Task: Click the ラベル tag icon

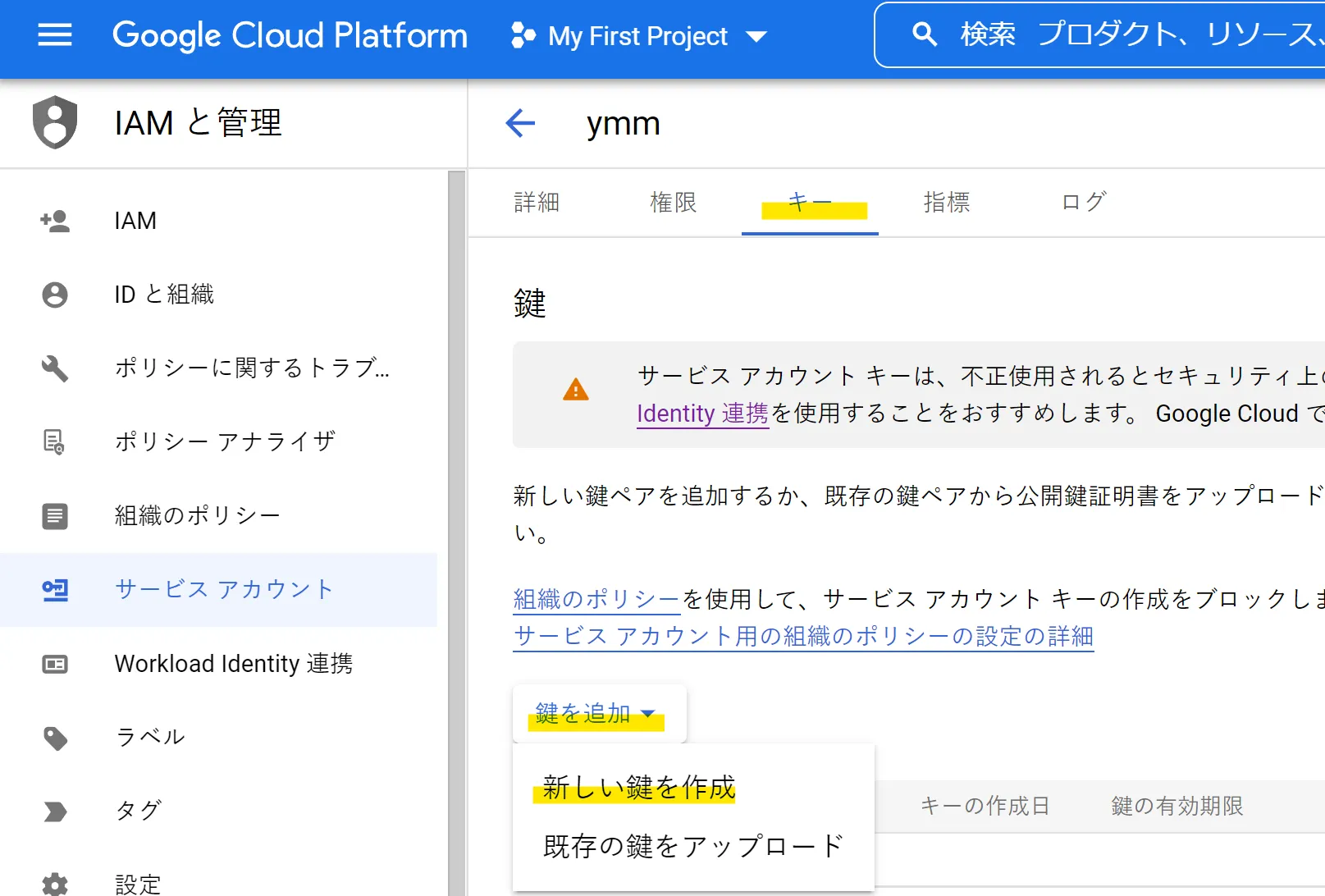Action: pyautogui.click(x=55, y=738)
